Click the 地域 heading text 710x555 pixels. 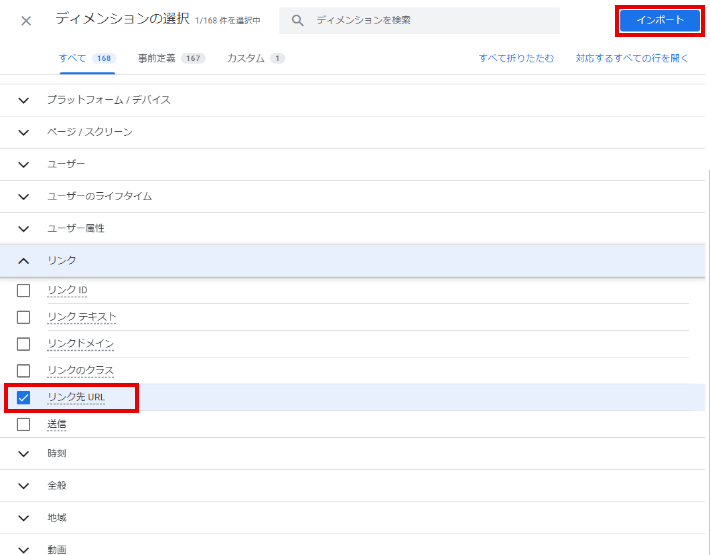click(x=57, y=517)
